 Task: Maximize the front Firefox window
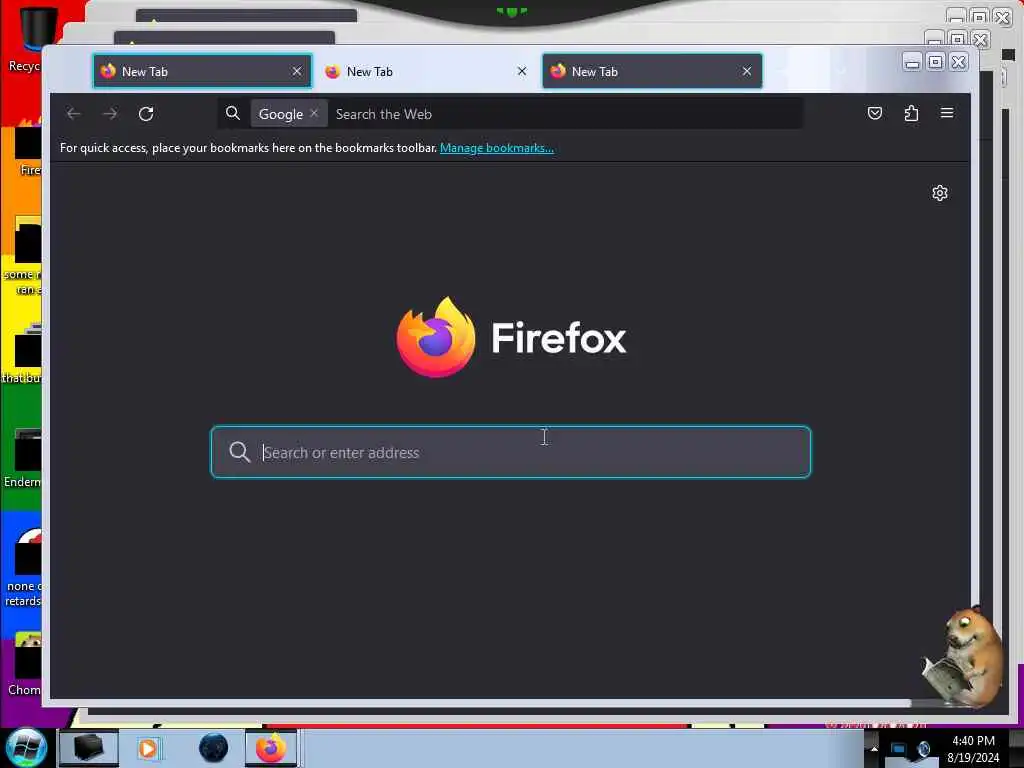935,62
